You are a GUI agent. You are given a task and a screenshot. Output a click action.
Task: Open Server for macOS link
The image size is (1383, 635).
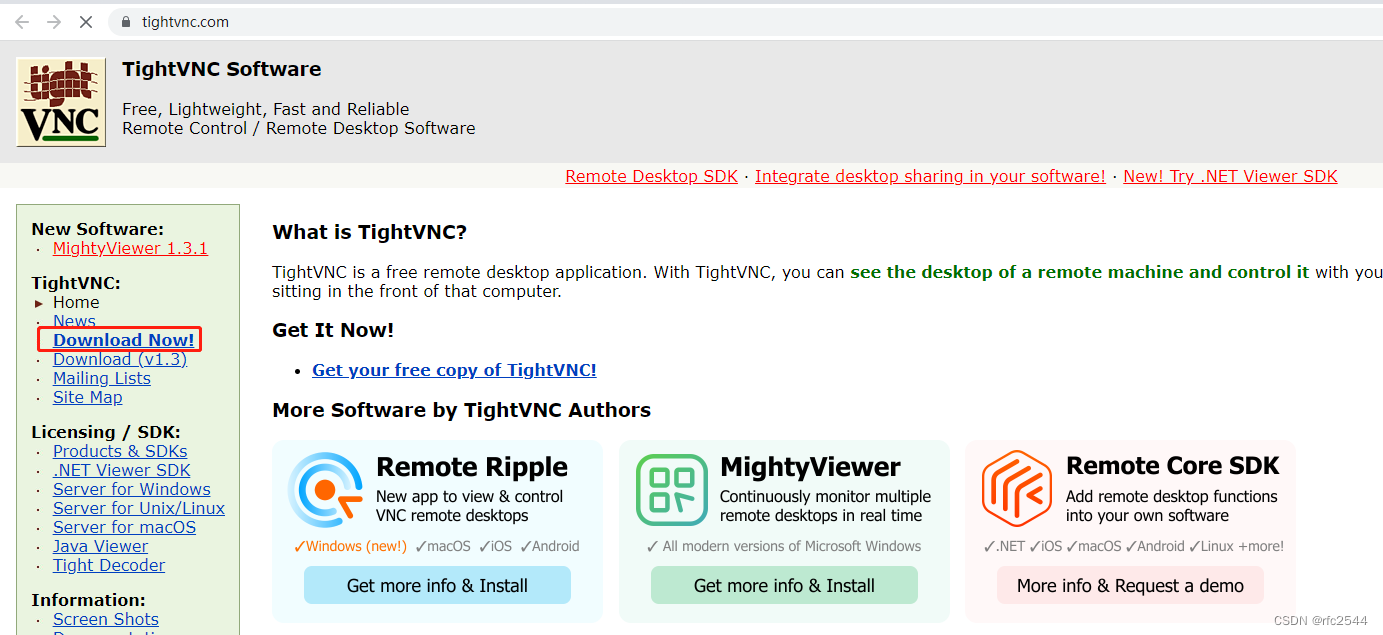pyautogui.click(x=125, y=527)
